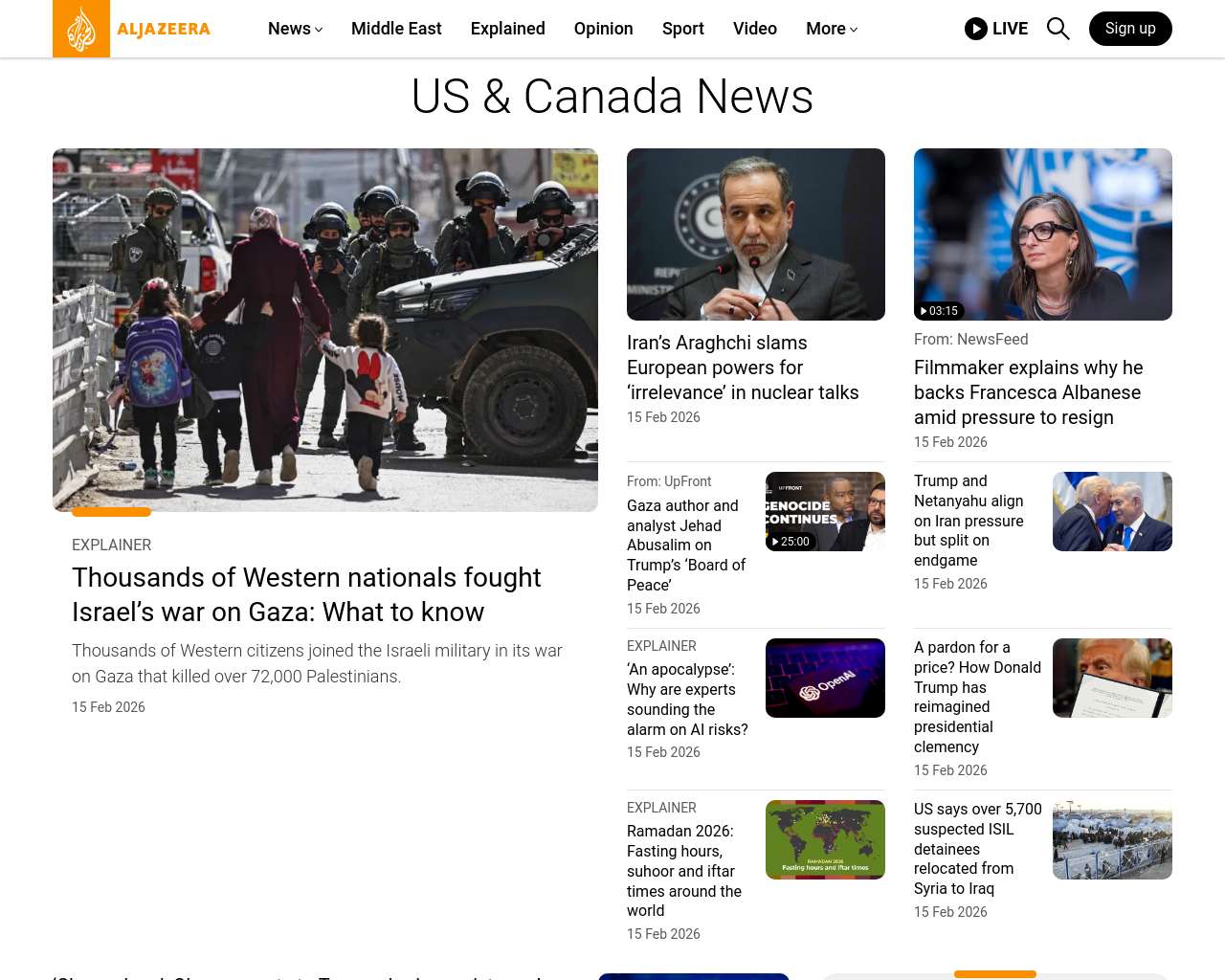
Task: Open Iran's Araghchi nuclear talks article
Action: coord(742,367)
